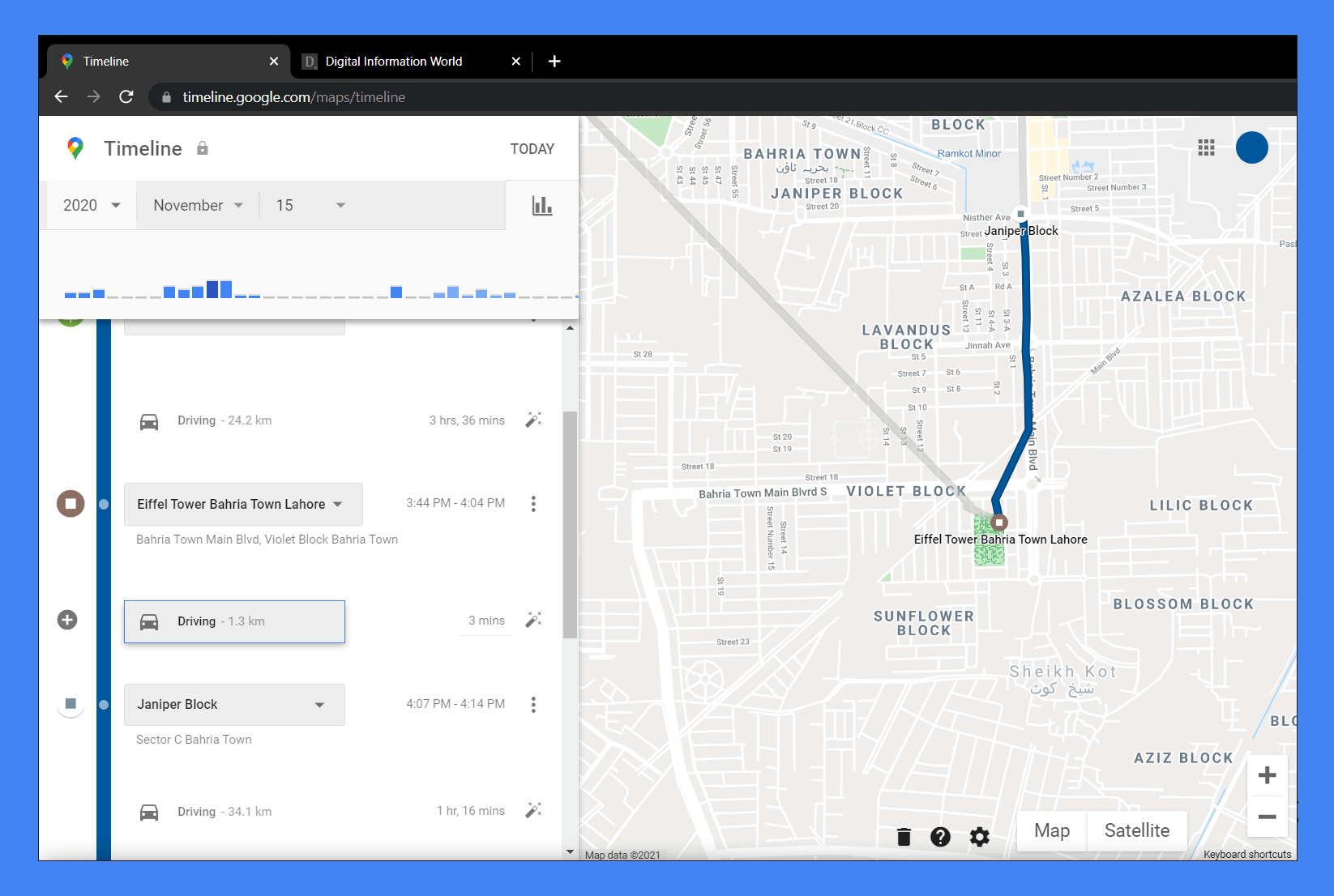
Task: Close the Digital Information World tab
Action: pyautogui.click(x=516, y=62)
